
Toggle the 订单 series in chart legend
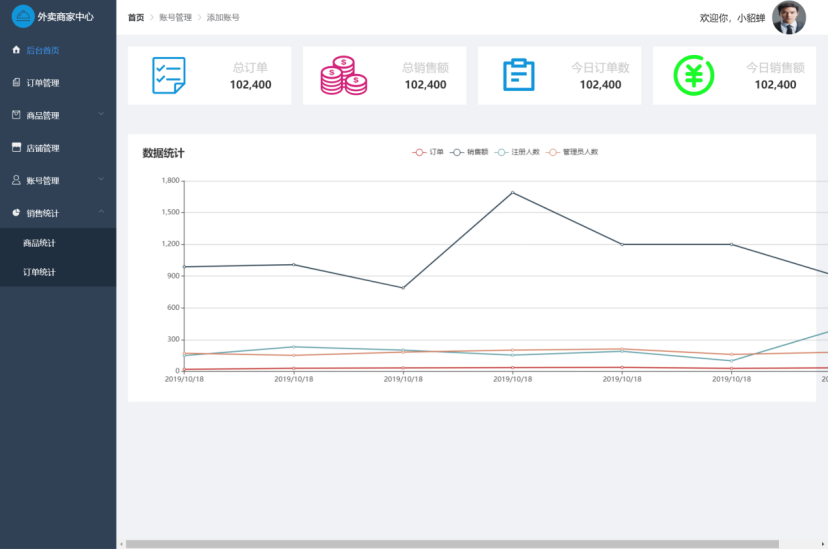[x=428, y=152]
